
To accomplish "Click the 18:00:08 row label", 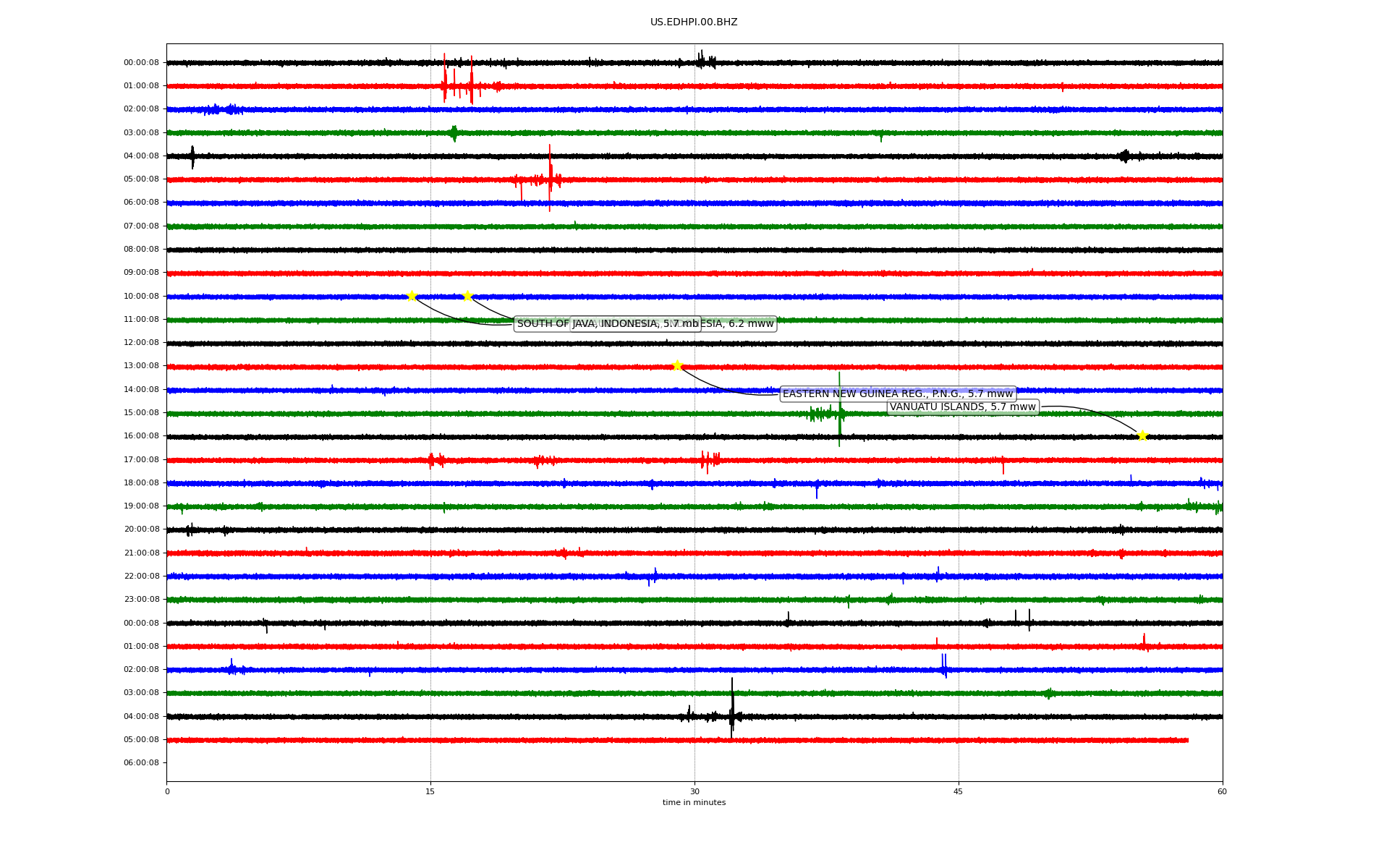I will (x=141, y=482).
